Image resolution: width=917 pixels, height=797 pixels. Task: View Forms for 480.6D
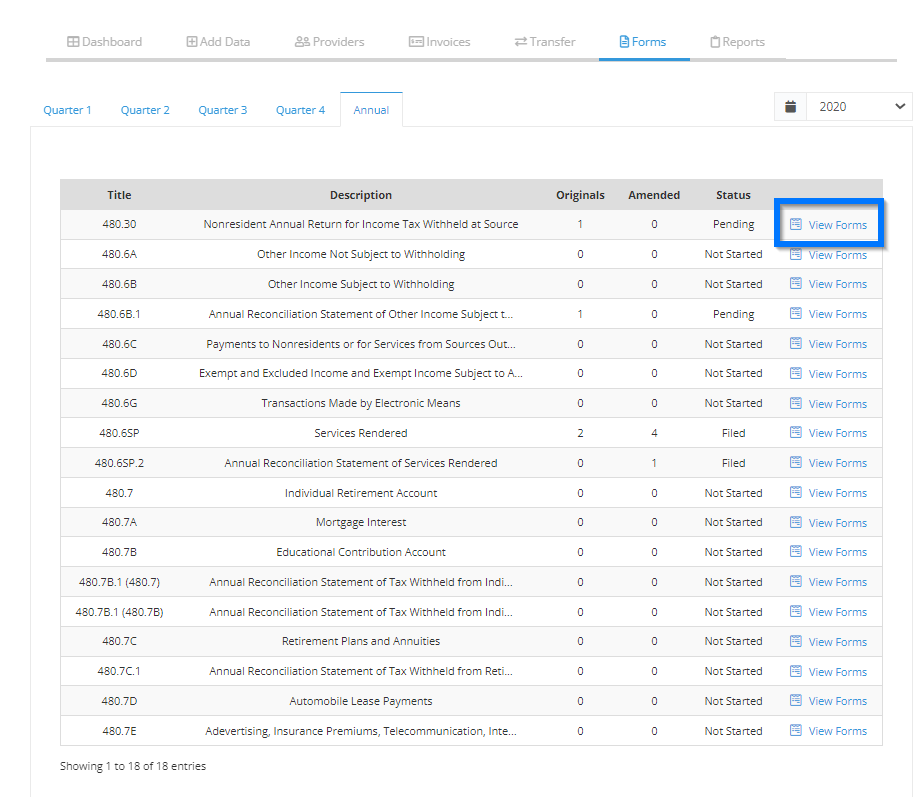click(828, 374)
